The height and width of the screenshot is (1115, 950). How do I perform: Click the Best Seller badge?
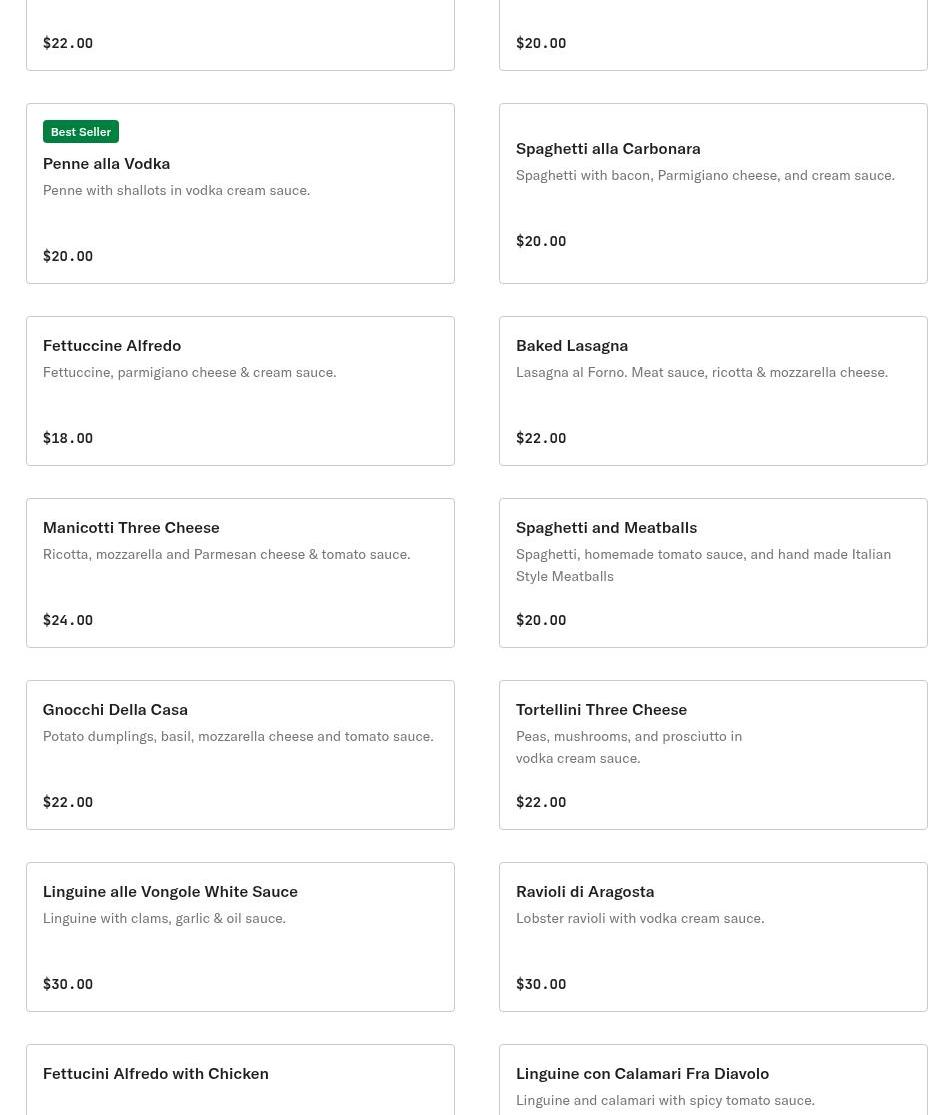pyautogui.click(x=81, y=132)
